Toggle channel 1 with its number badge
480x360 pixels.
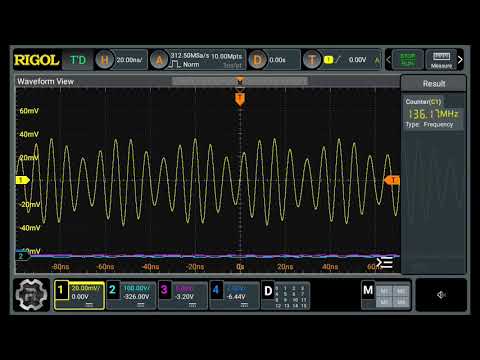(61, 290)
